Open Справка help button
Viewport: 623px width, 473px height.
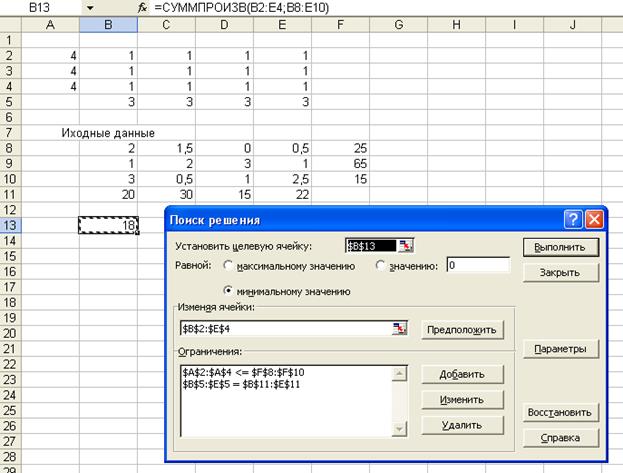pyautogui.click(x=561, y=438)
